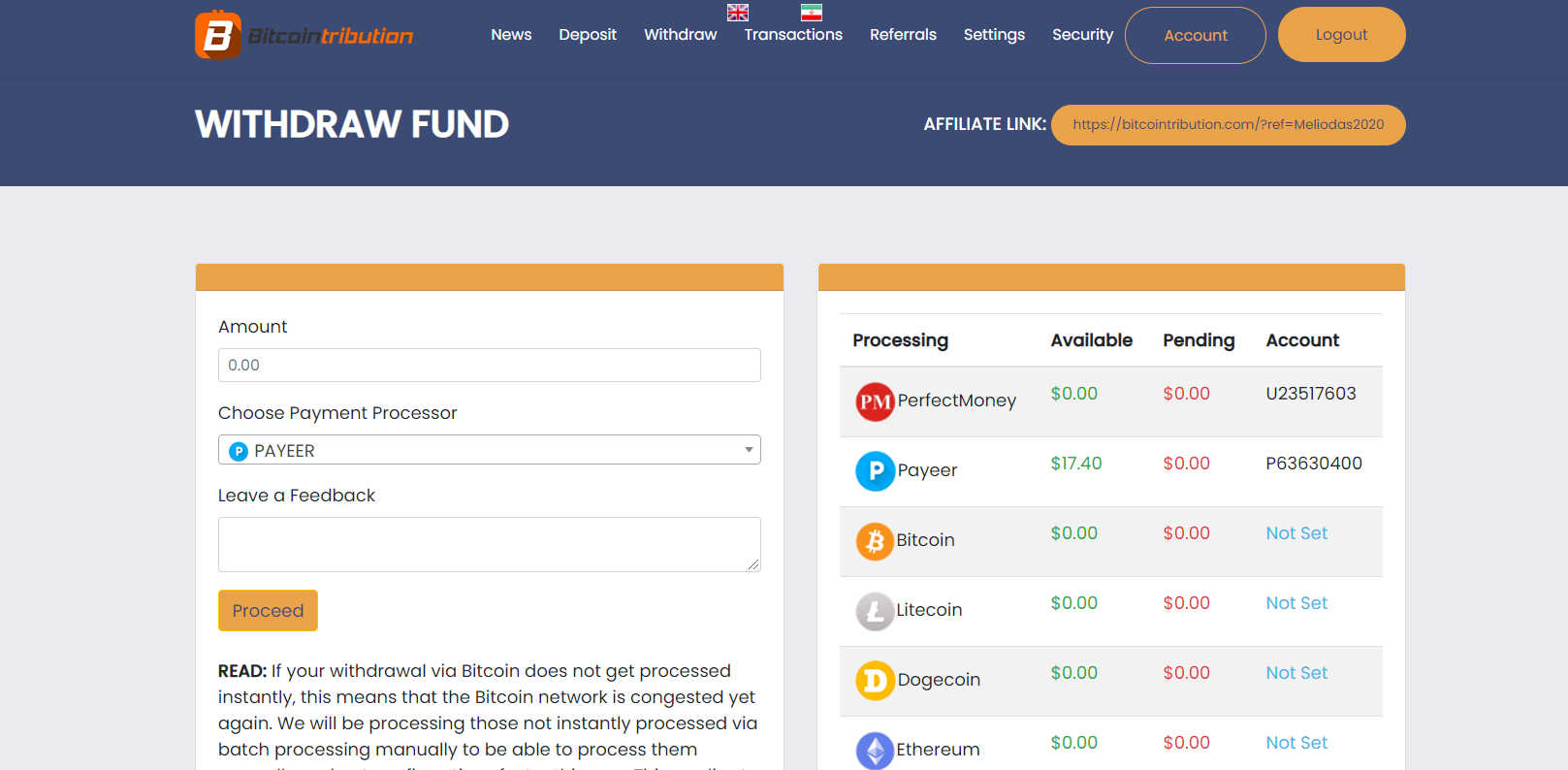View the Transactions page
Screen dimensions: 1568x770
793,35
